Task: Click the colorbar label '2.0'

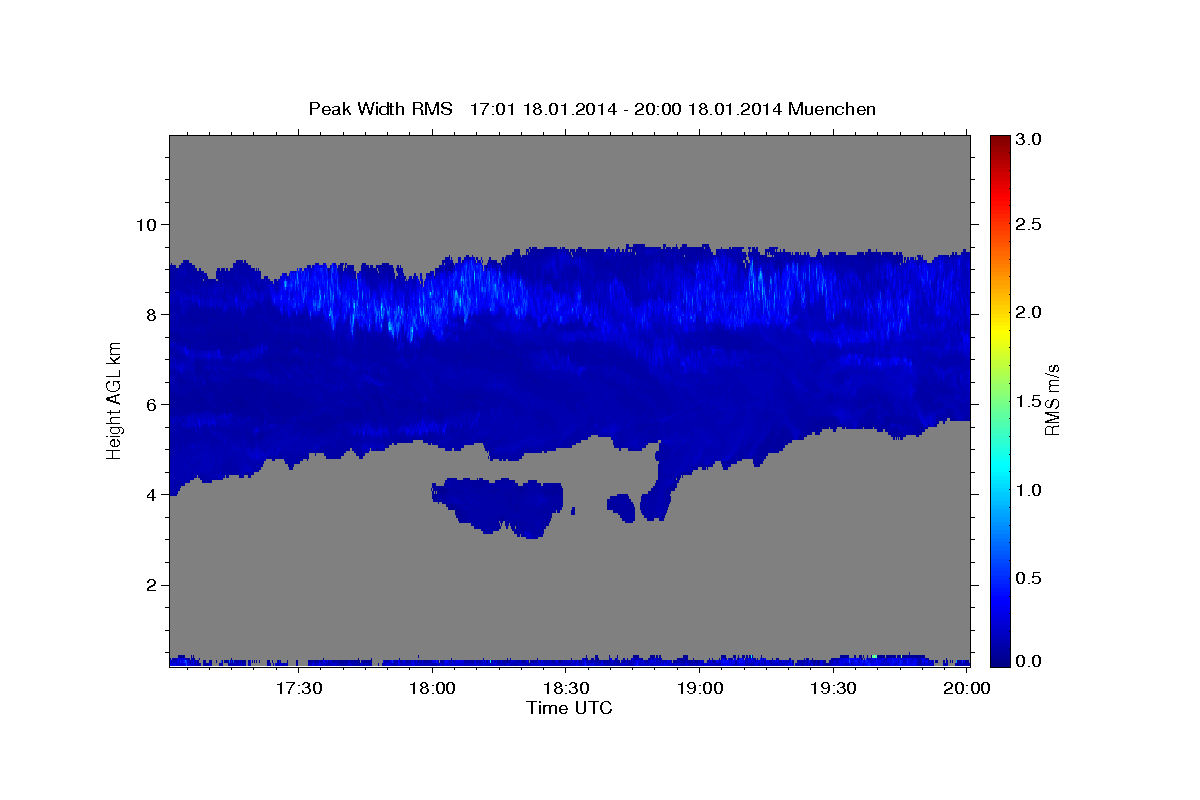Action: pos(1029,313)
